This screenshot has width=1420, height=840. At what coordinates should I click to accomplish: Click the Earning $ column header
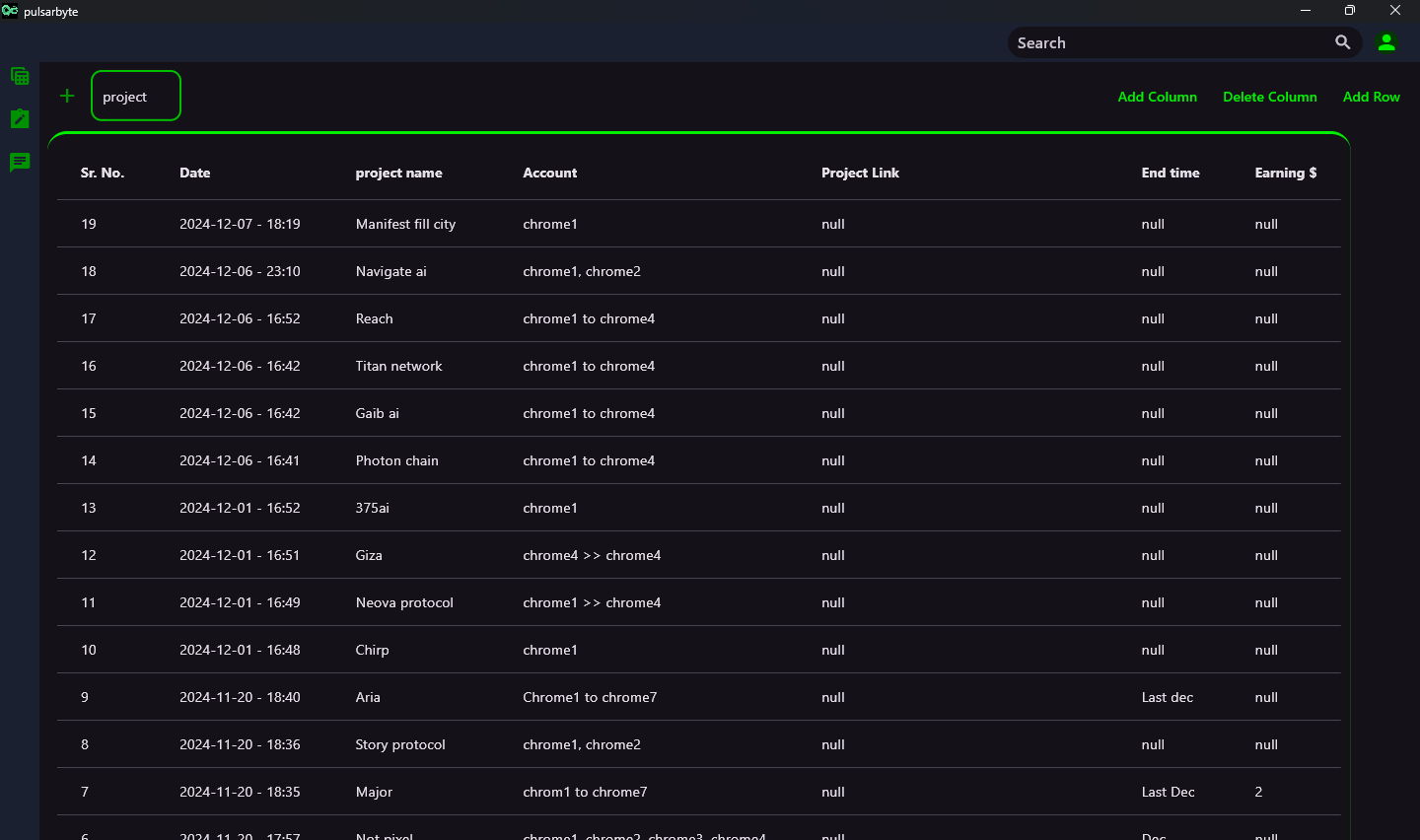[1286, 173]
